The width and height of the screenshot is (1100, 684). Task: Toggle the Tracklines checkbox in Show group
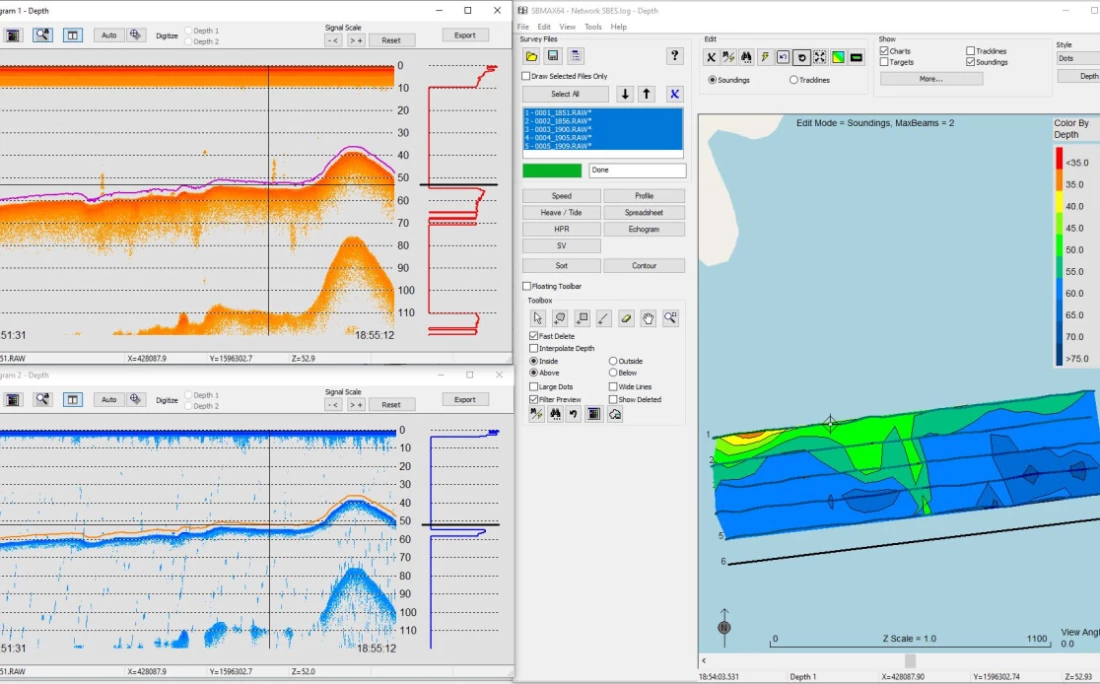[x=971, y=51]
